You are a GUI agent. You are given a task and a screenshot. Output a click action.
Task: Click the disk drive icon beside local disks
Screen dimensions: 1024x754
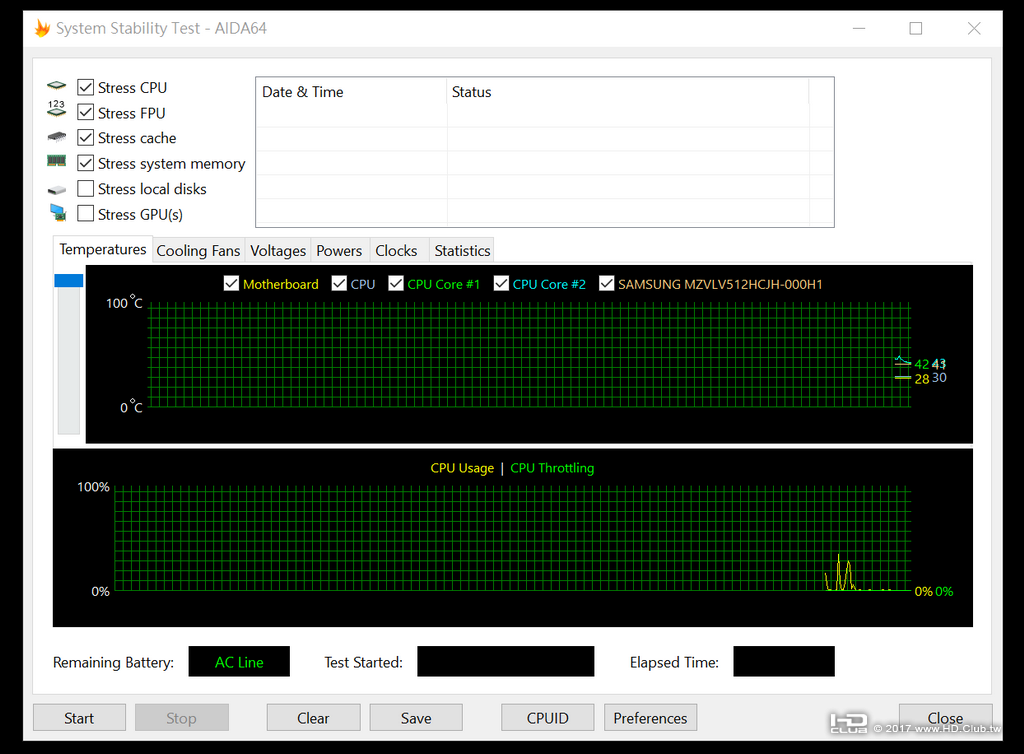tap(57, 190)
